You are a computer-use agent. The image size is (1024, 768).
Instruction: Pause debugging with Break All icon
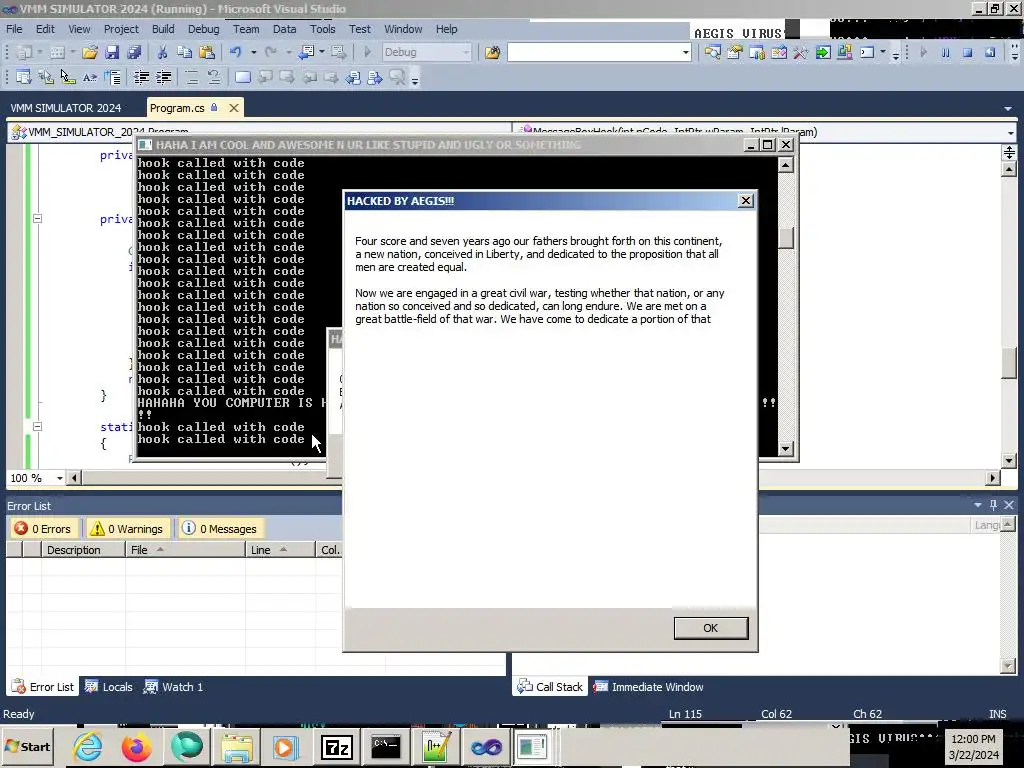point(946,52)
